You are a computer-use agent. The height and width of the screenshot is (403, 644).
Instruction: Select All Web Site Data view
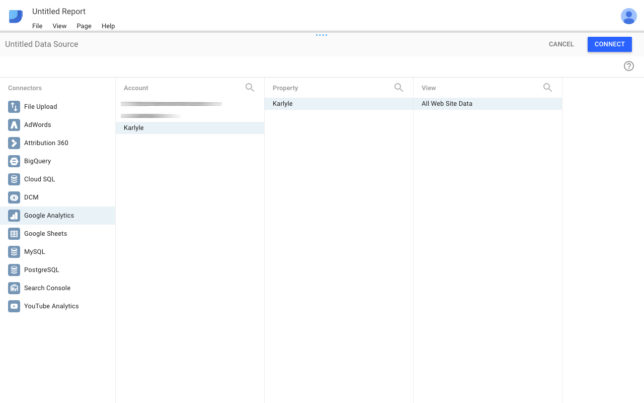pyautogui.click(x=488, y=104)
